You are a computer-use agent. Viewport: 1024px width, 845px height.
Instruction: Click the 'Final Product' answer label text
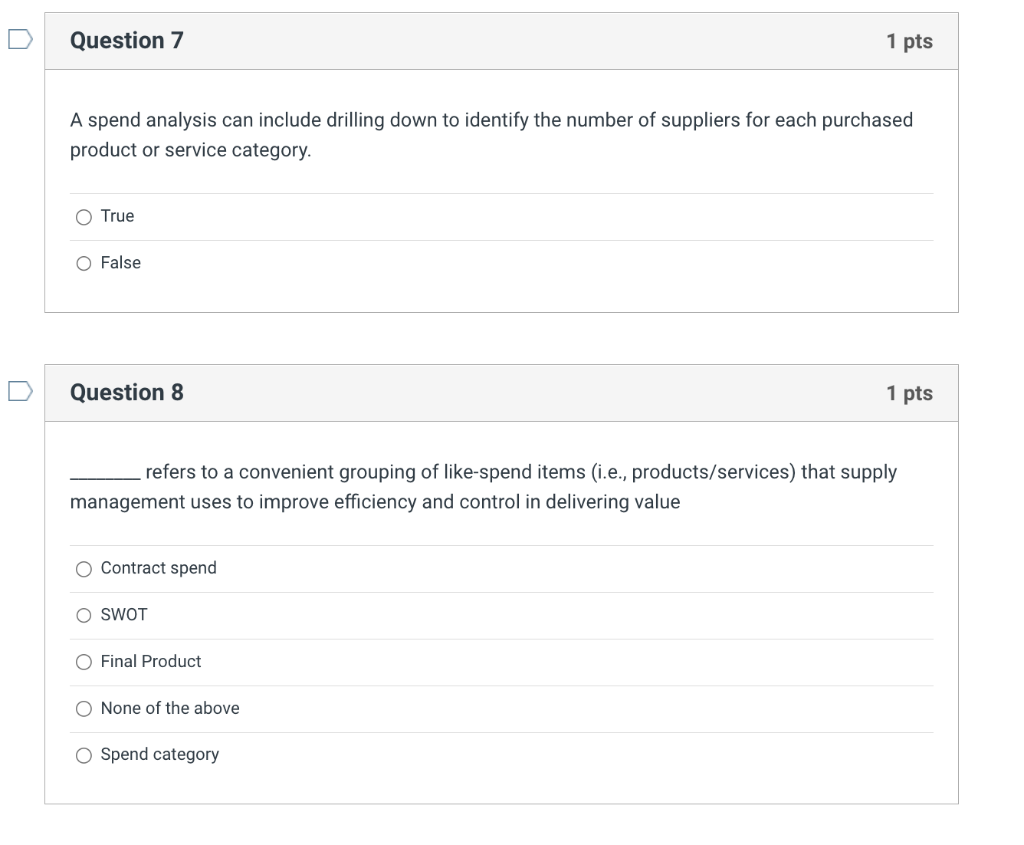coord(151,662)
